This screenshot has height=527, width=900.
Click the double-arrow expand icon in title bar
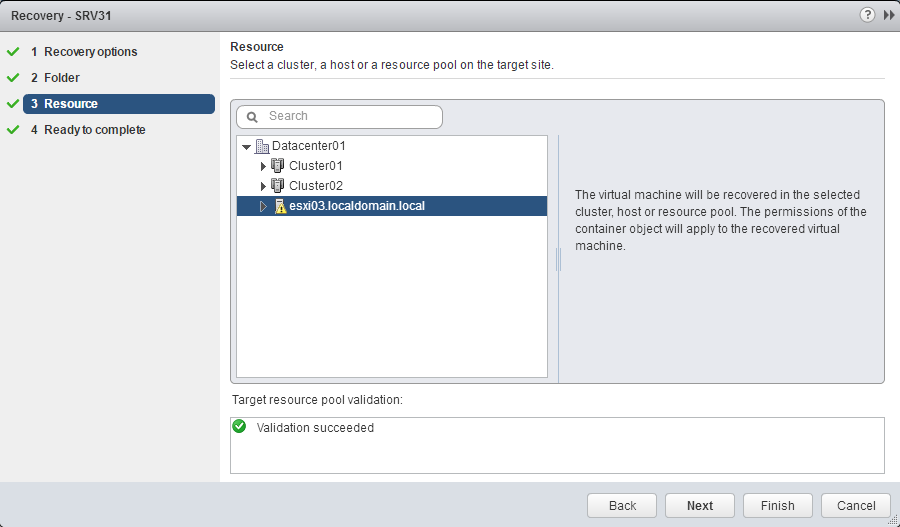tap(888, 16)
